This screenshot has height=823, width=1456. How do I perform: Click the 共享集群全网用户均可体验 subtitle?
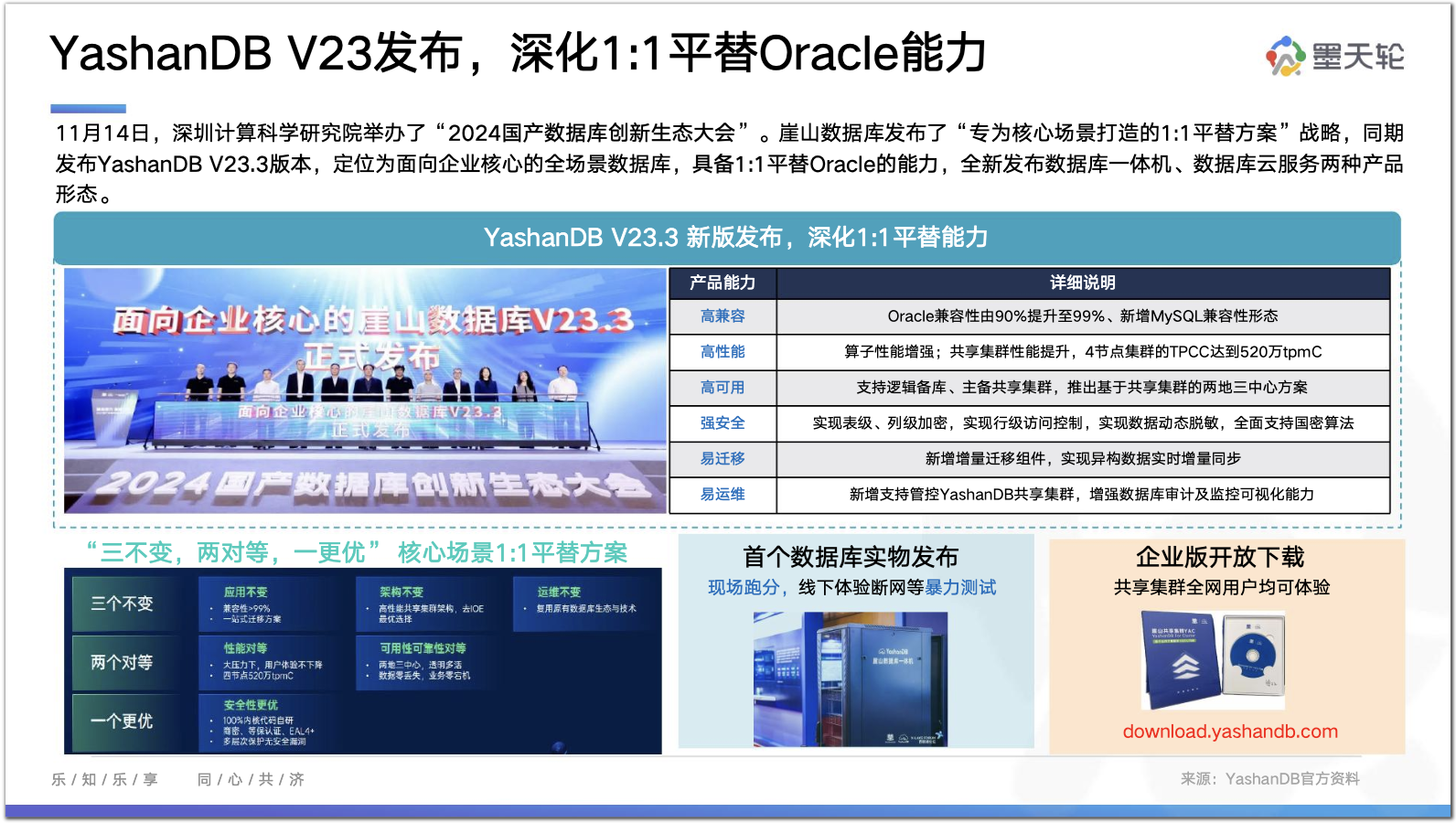click(x=1222, y=588)
